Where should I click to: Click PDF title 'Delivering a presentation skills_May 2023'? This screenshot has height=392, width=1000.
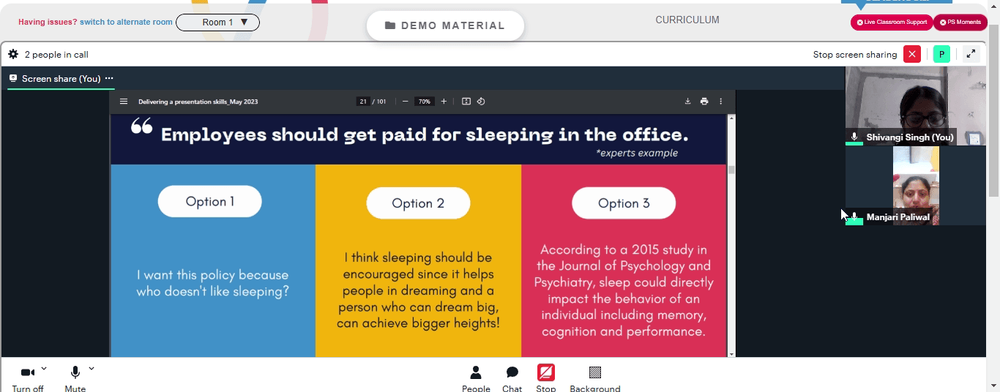198,101
